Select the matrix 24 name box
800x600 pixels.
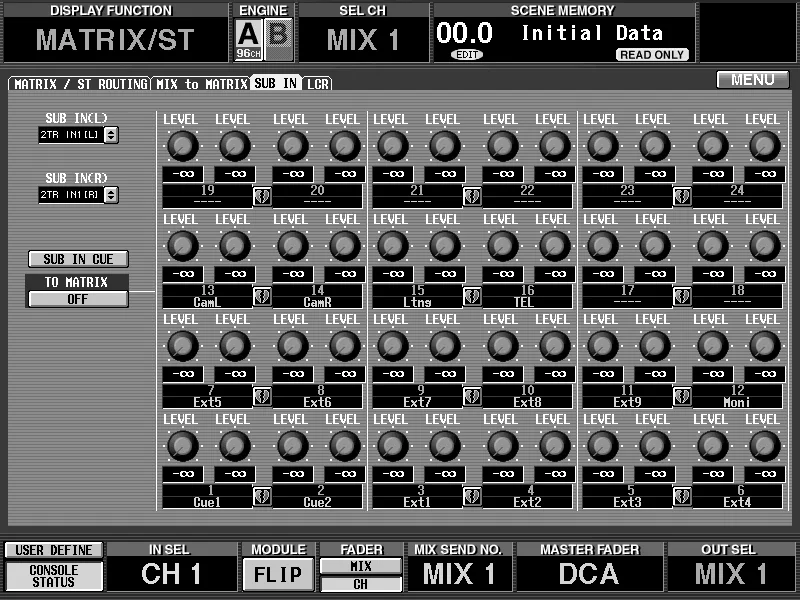tap(737, 196)
